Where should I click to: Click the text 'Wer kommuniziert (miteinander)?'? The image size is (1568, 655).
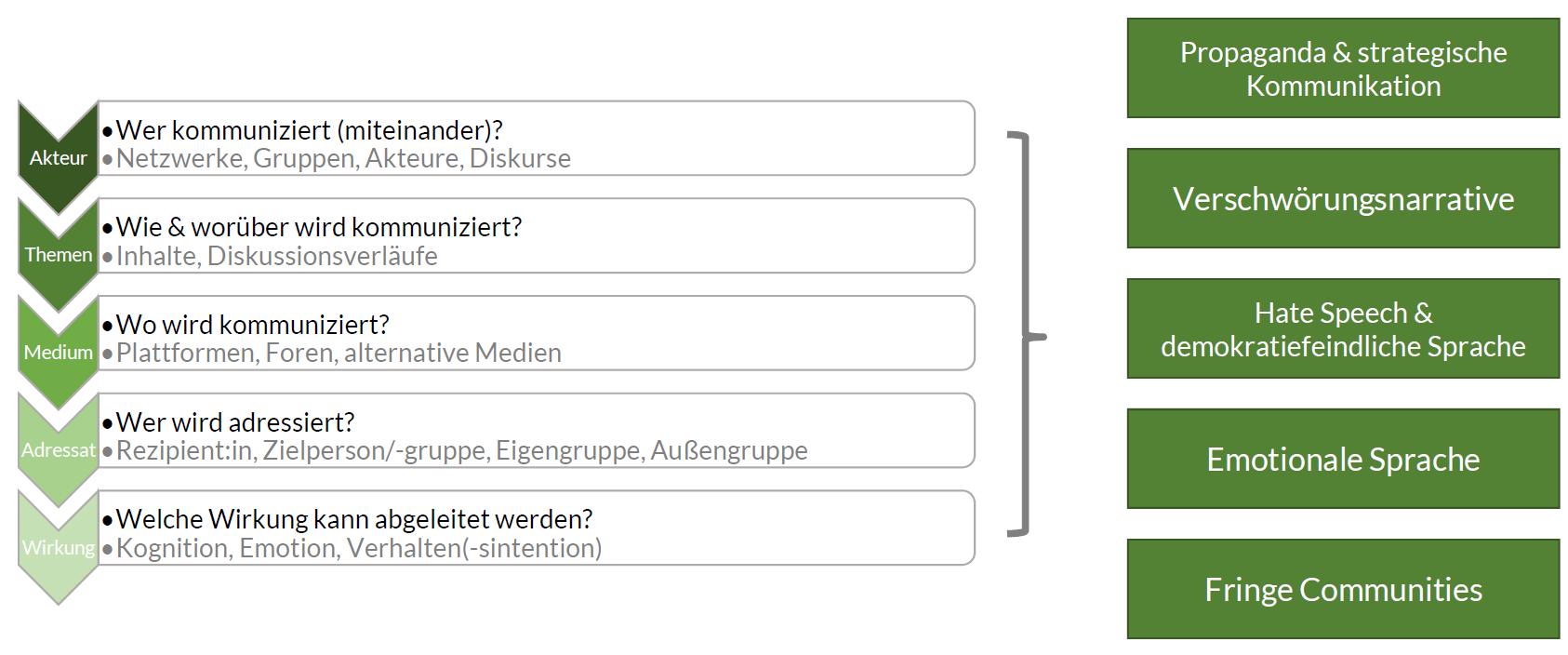[309, 130]
